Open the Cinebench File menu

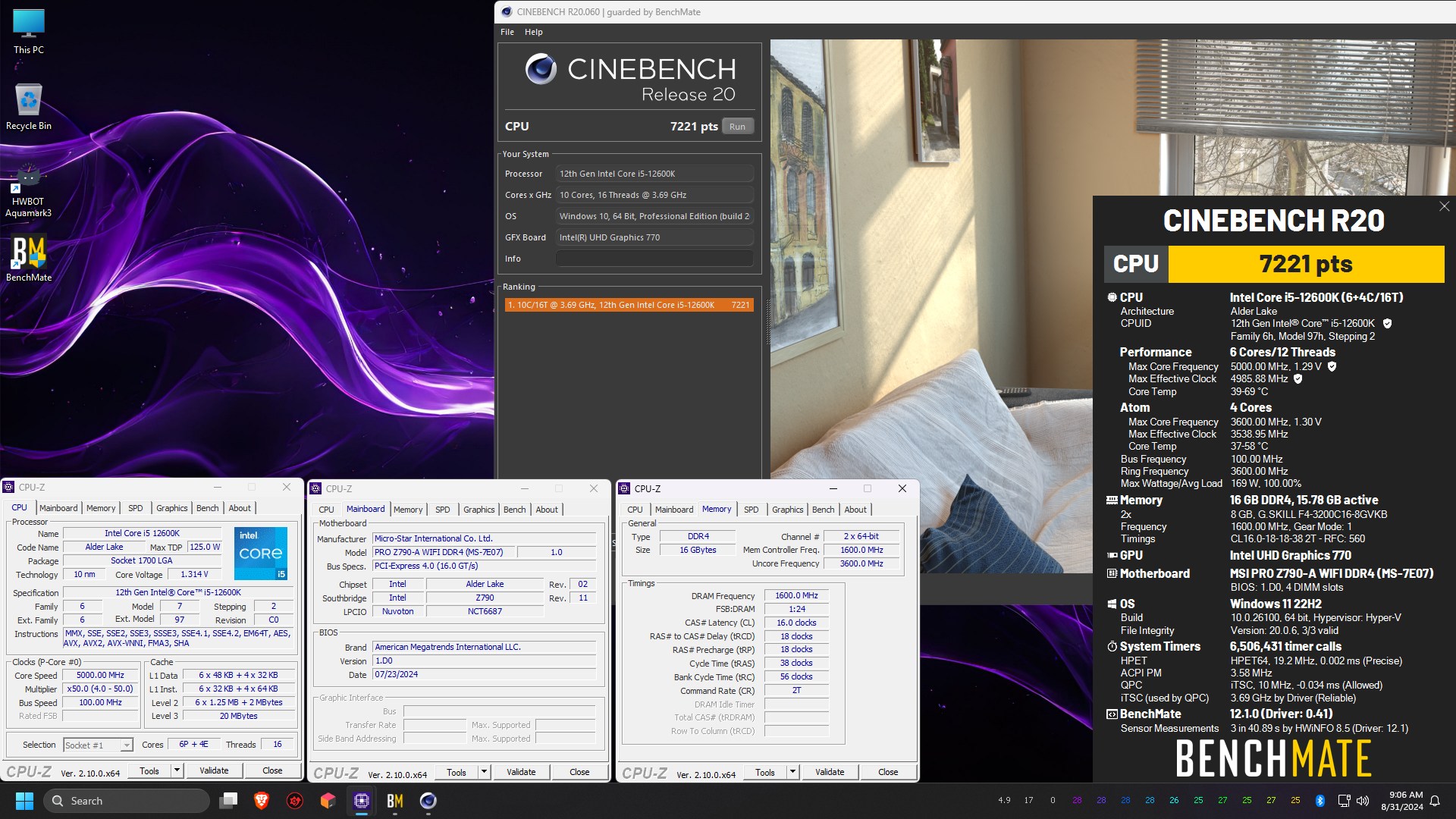click(x=507, y=32)
